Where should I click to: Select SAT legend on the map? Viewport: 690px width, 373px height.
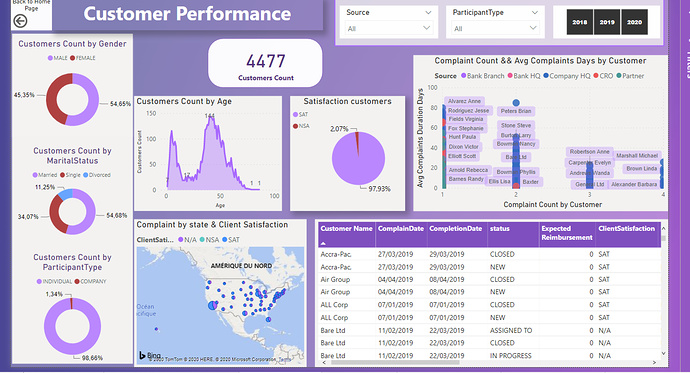click(231, 240)
